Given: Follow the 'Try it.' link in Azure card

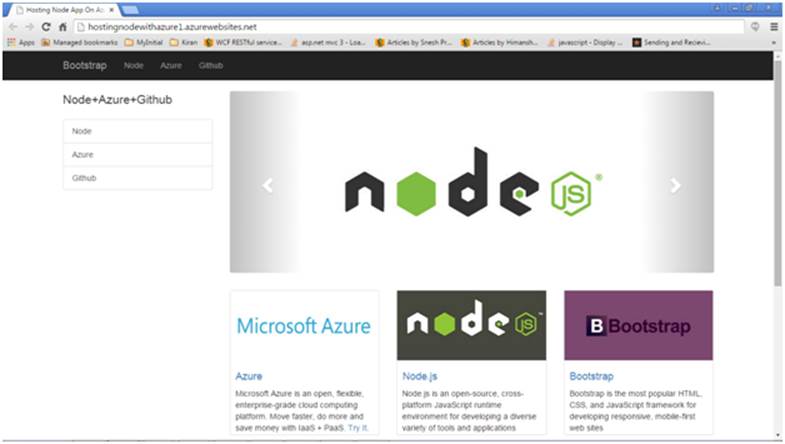Looking at the screenshot, I should (x=358, y=427).
